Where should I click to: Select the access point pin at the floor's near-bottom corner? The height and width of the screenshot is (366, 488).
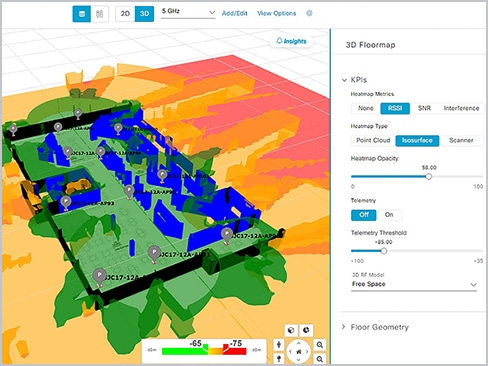tap(99, 278)
